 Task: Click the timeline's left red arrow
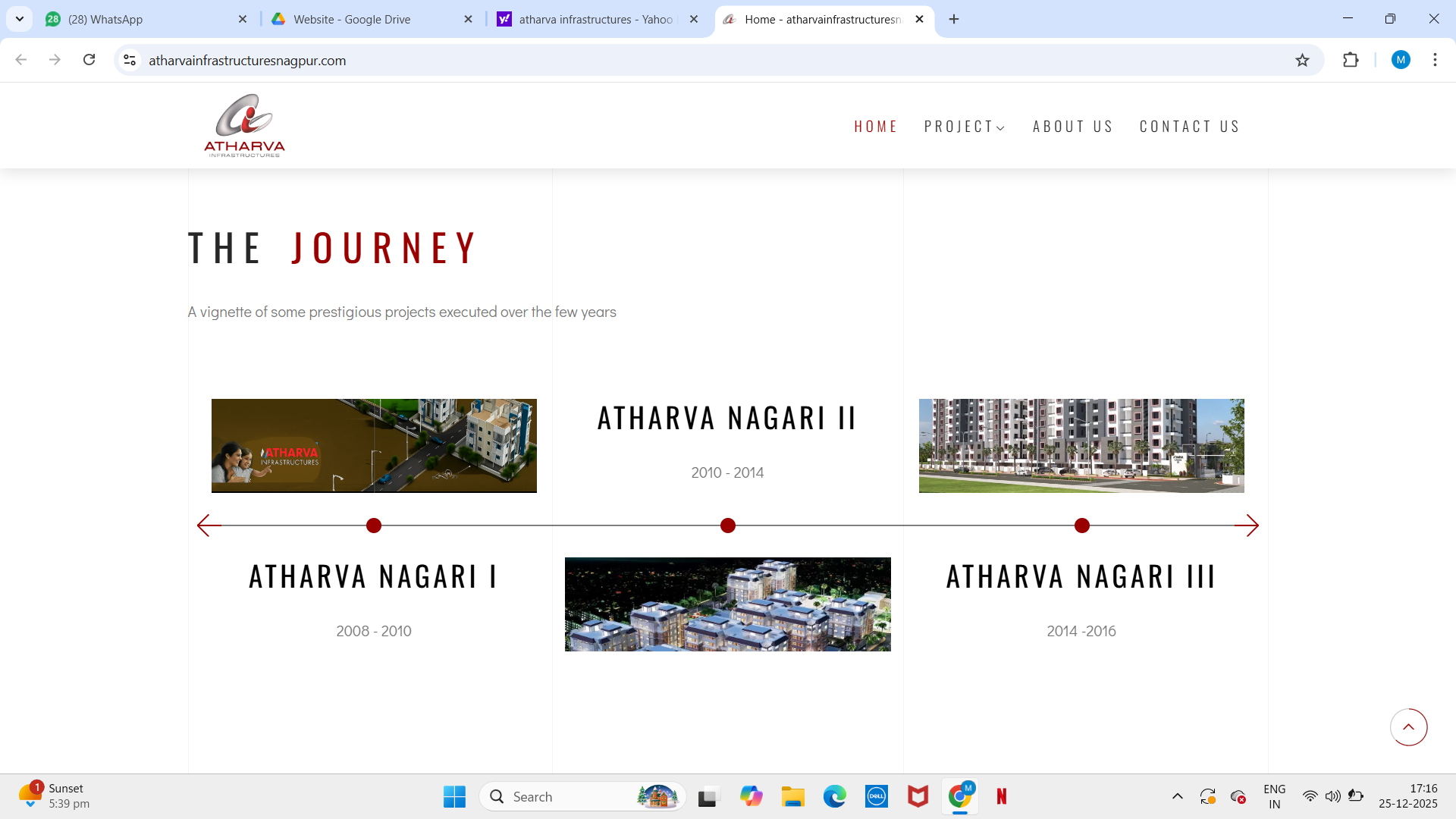tap(208, 526)
